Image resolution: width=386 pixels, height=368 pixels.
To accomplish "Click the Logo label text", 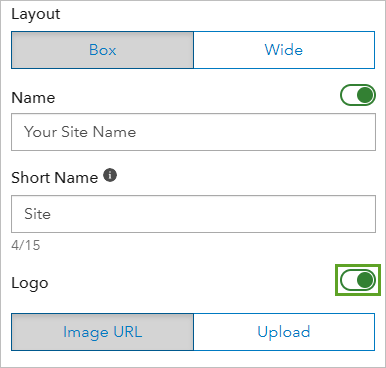I will (30, 283).
